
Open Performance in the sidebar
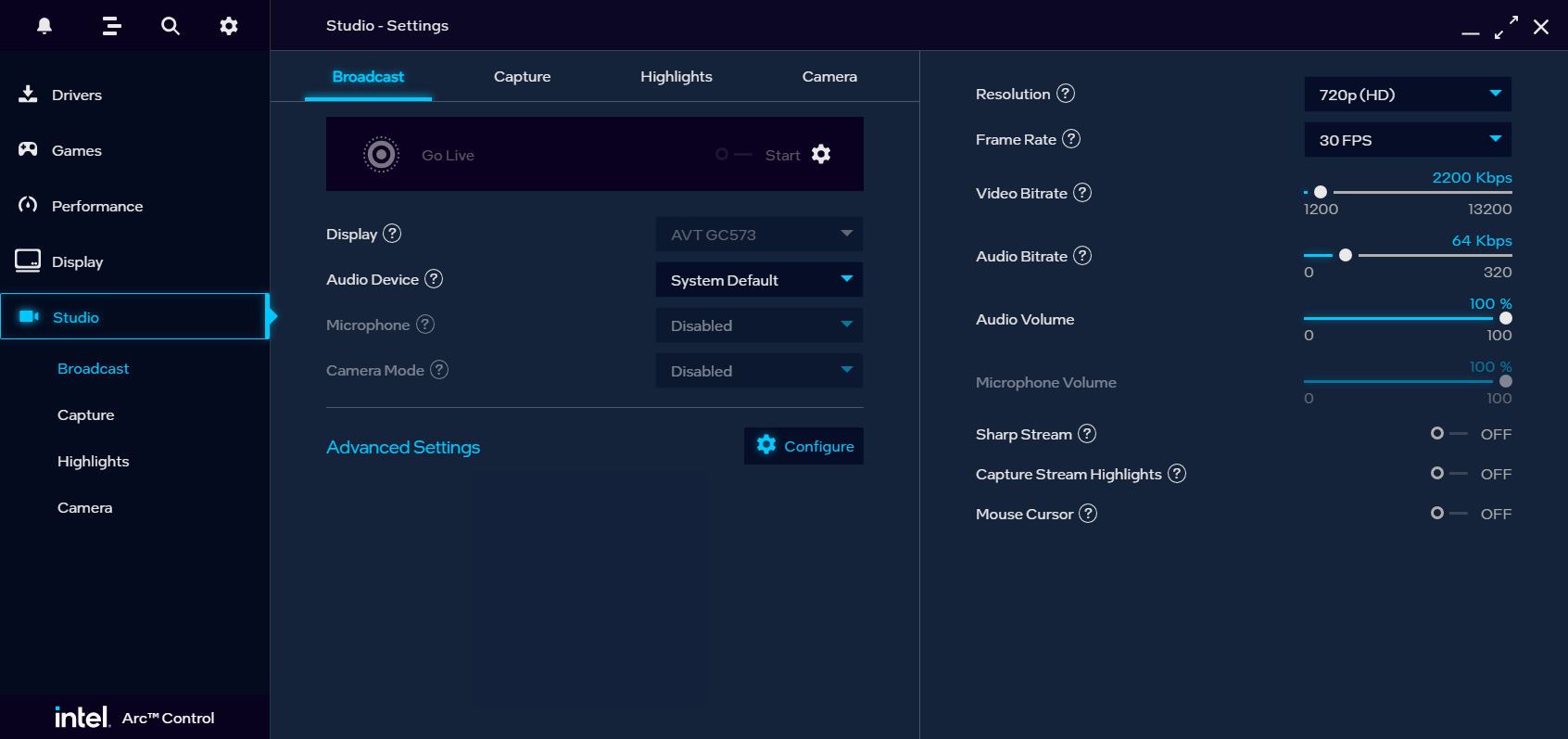click(x=97, y=206)
